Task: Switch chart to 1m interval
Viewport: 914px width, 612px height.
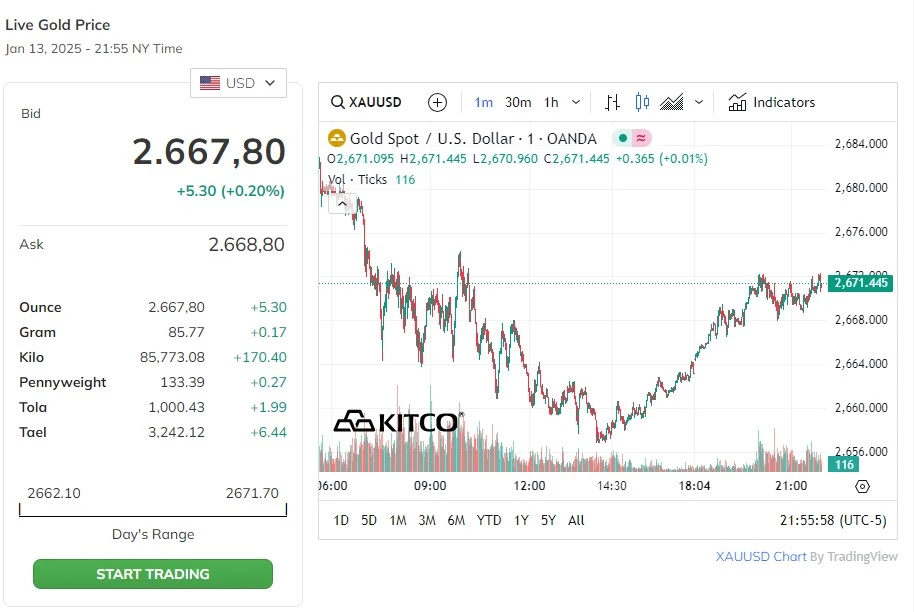Action: click(484, 102)
